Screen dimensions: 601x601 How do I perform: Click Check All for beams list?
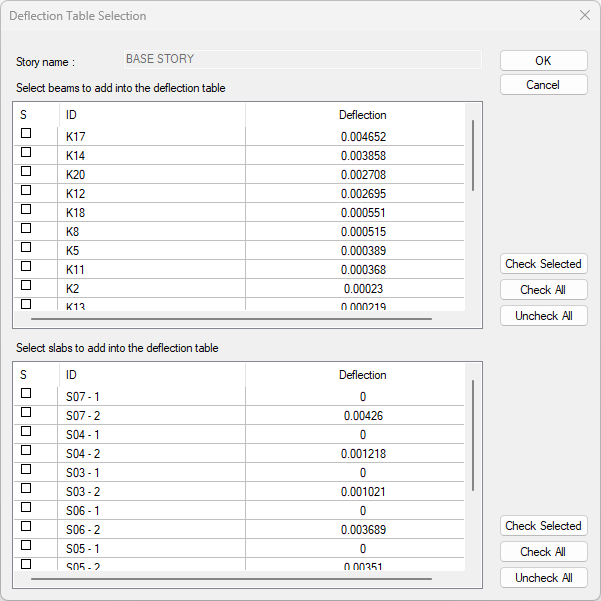(x=543, y=290)
